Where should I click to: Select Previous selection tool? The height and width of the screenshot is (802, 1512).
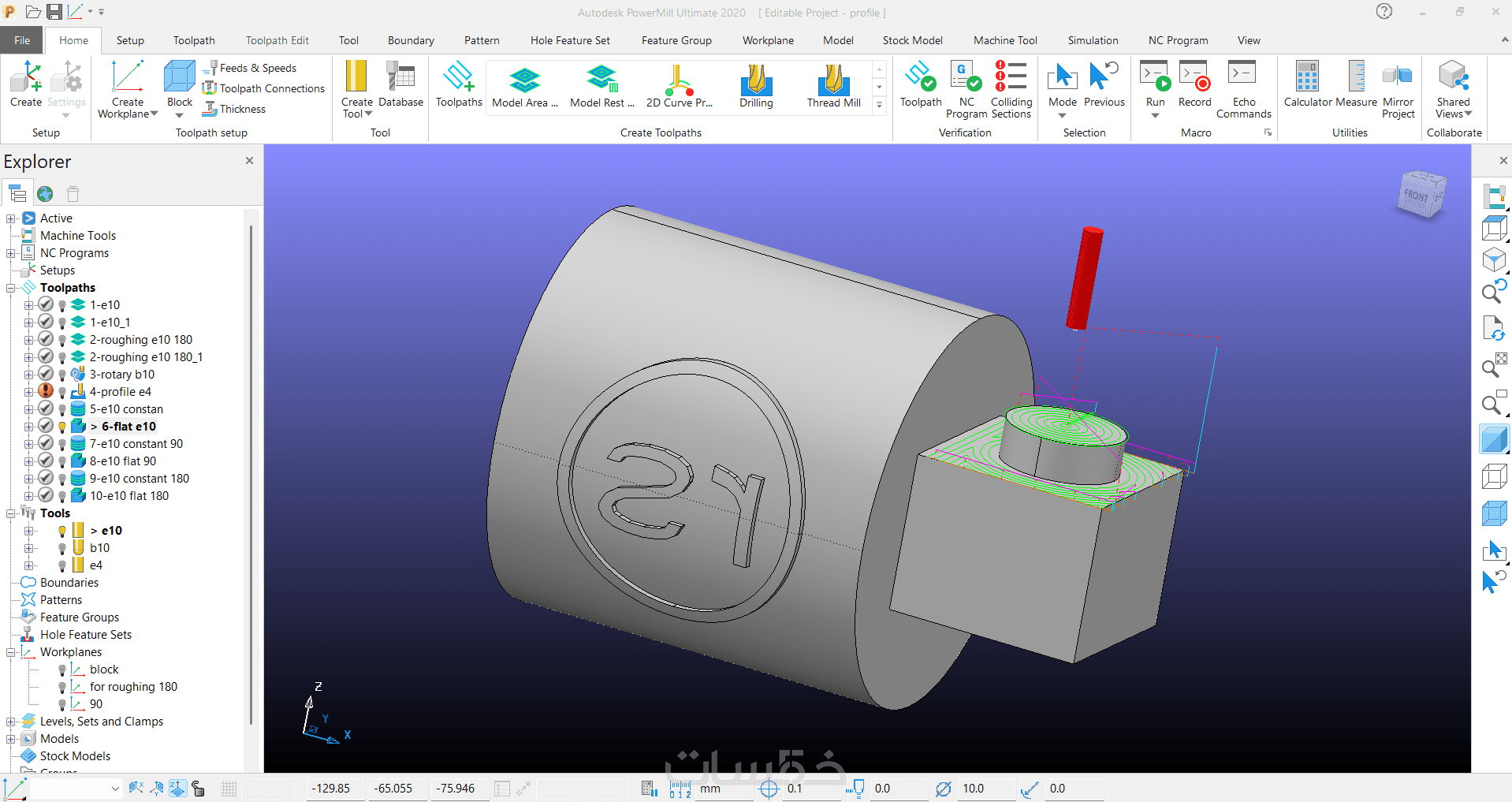(1104, 84)
